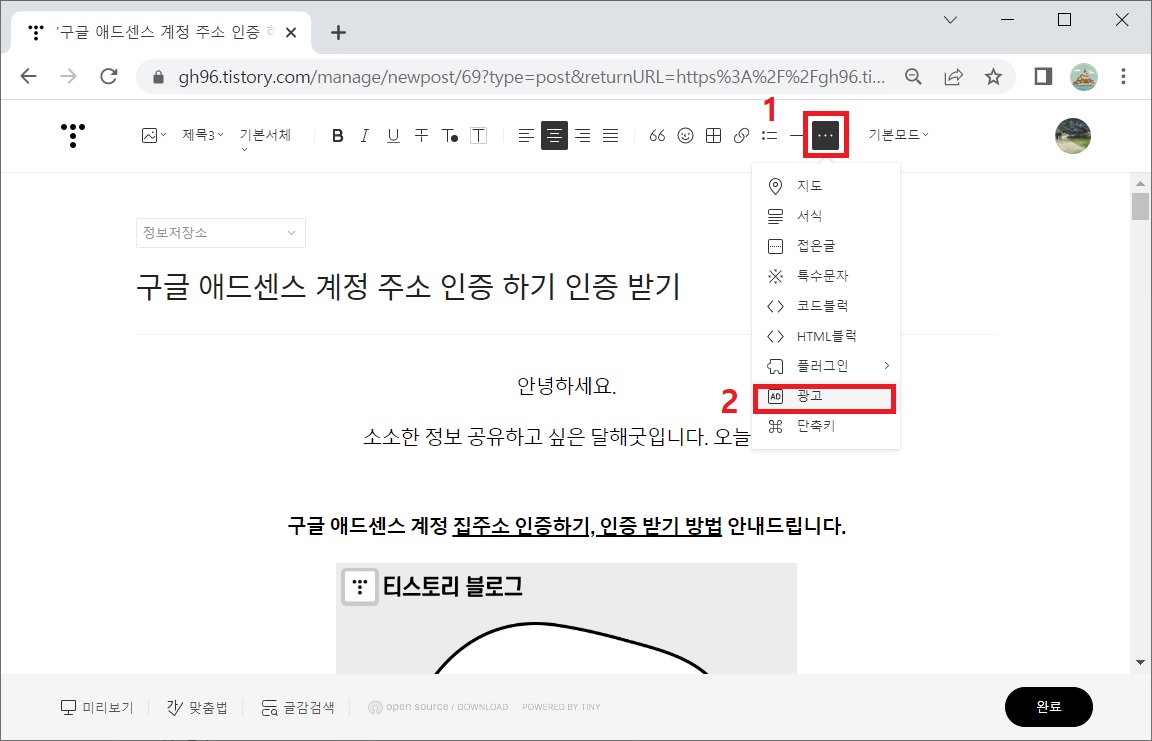1152x741 pixels.
Task: Run the 맞춤법 spell check
Action: click(x=197, y=707)
